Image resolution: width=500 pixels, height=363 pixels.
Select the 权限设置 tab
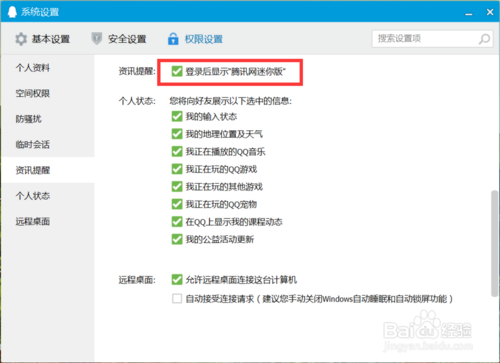pyautogui.click(x=195, y=39)
